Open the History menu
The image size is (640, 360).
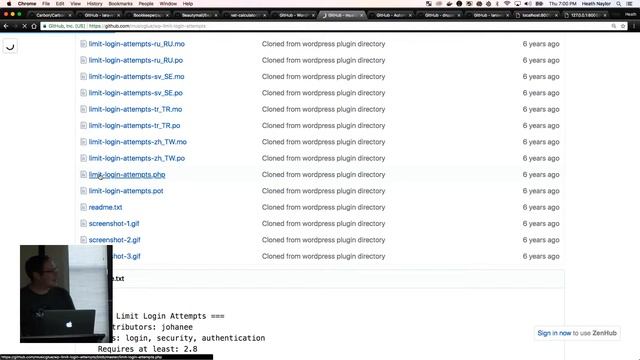94,4
